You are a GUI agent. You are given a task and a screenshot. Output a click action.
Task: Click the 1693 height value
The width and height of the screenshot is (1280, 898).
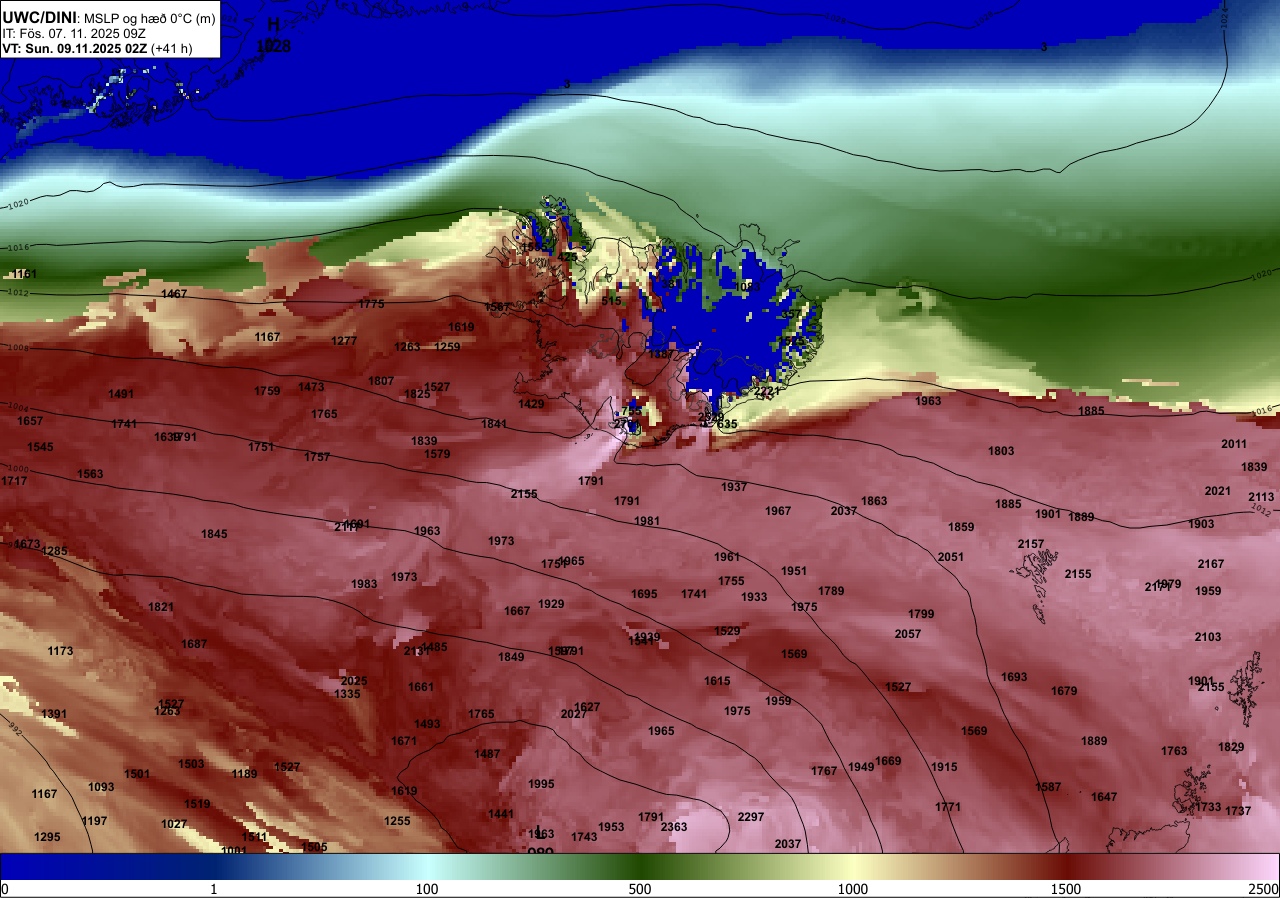(x=1014, y=677)
